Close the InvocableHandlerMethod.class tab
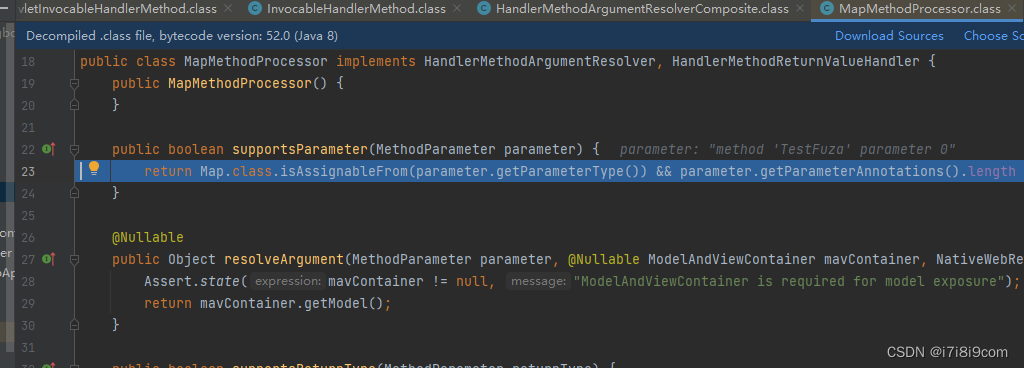 click(456, 9)
